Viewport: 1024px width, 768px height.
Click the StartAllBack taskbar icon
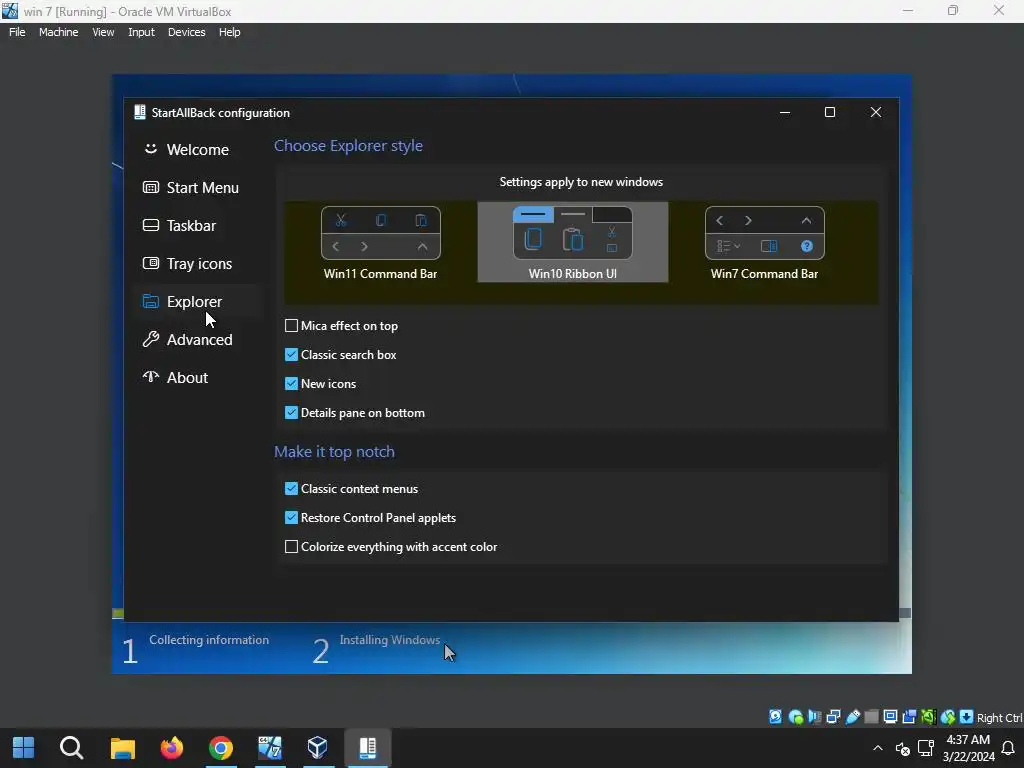(368, 748)
